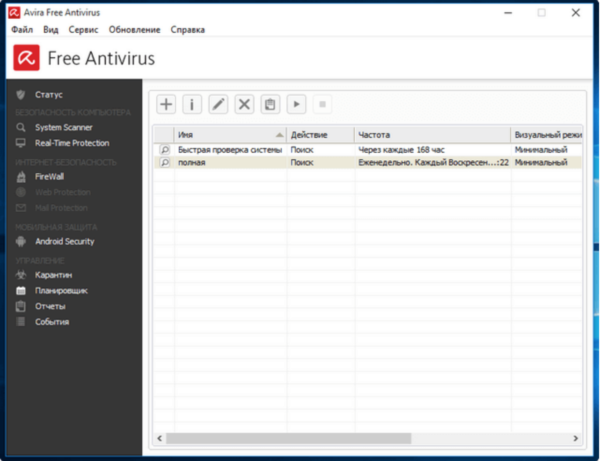The image size is (600, 461).
Task: Click Минимальный in the полная row
Action: click(541, 162)
